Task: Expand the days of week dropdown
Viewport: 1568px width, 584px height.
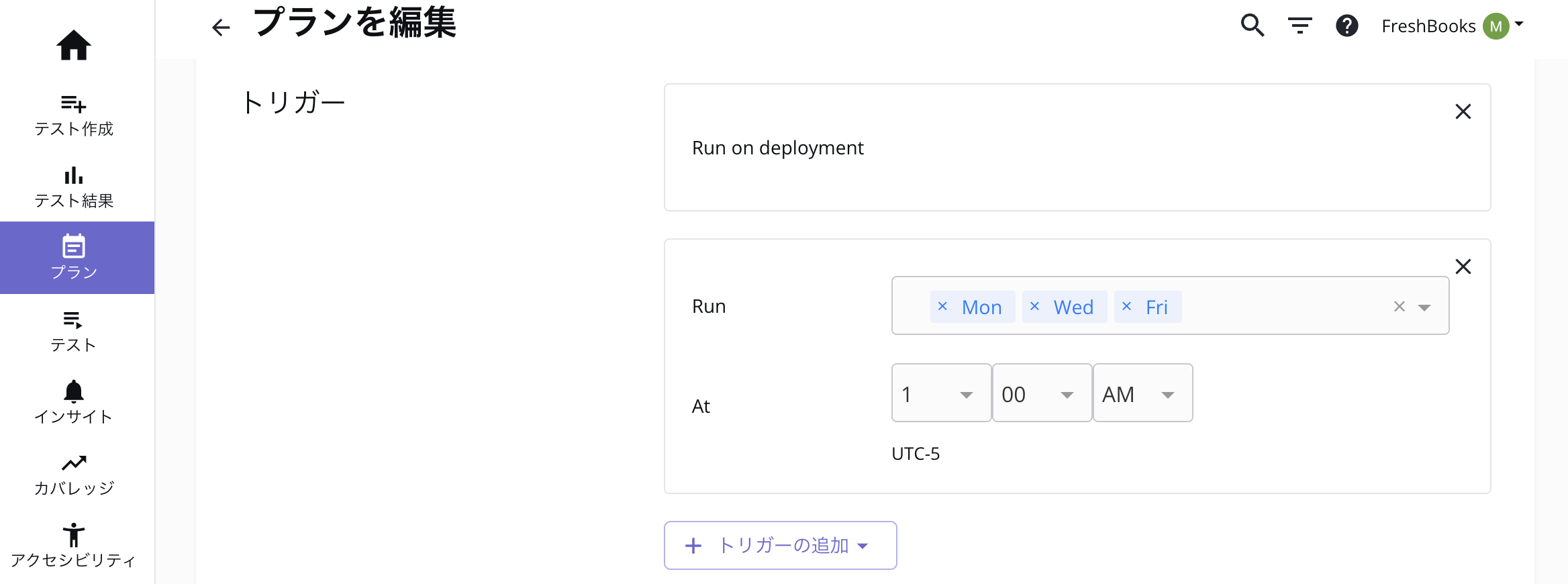Action: pos(1424,307)
